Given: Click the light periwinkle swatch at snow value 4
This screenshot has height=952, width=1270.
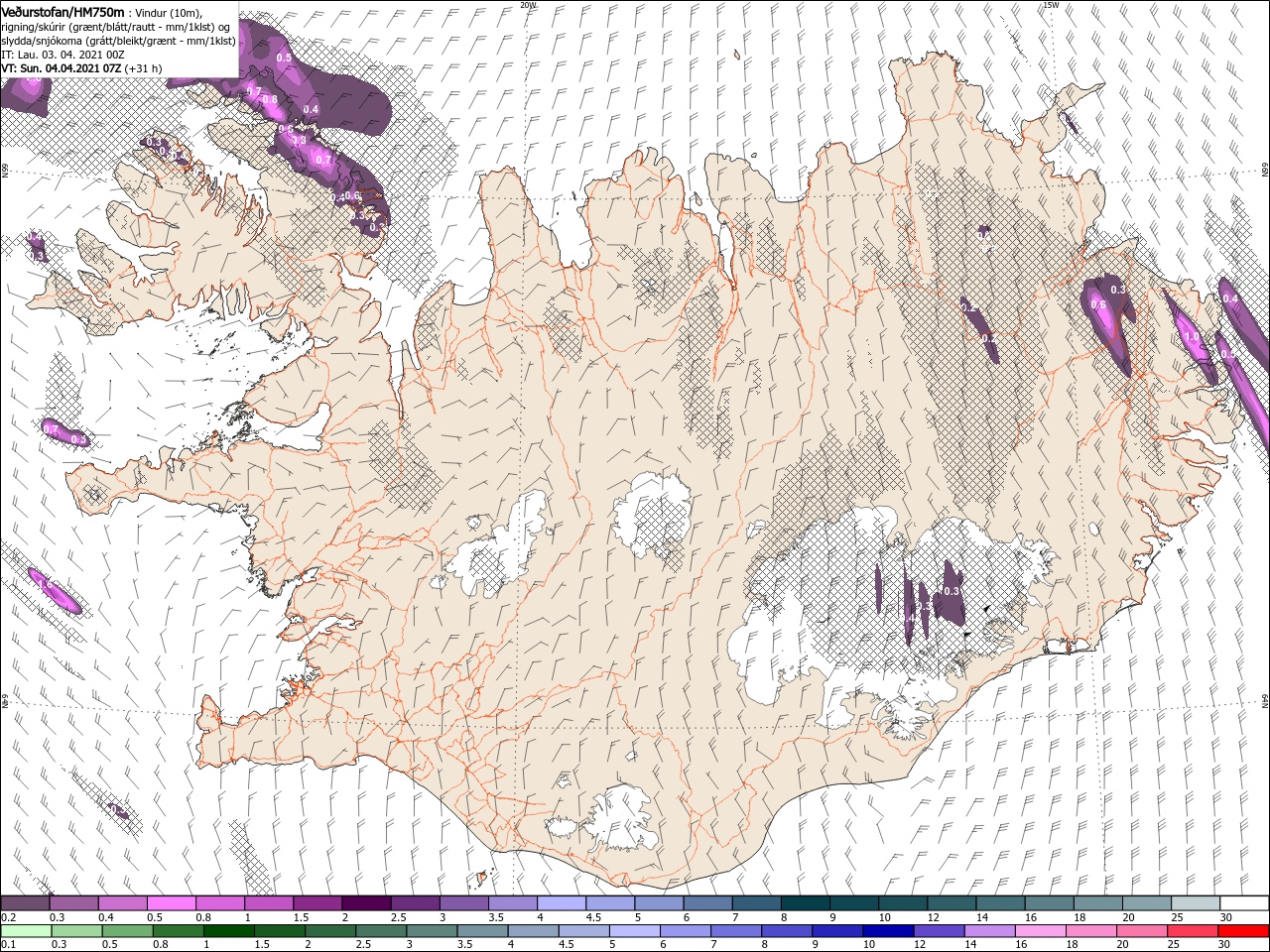Looking at the screenshot, I should (561, 903).
